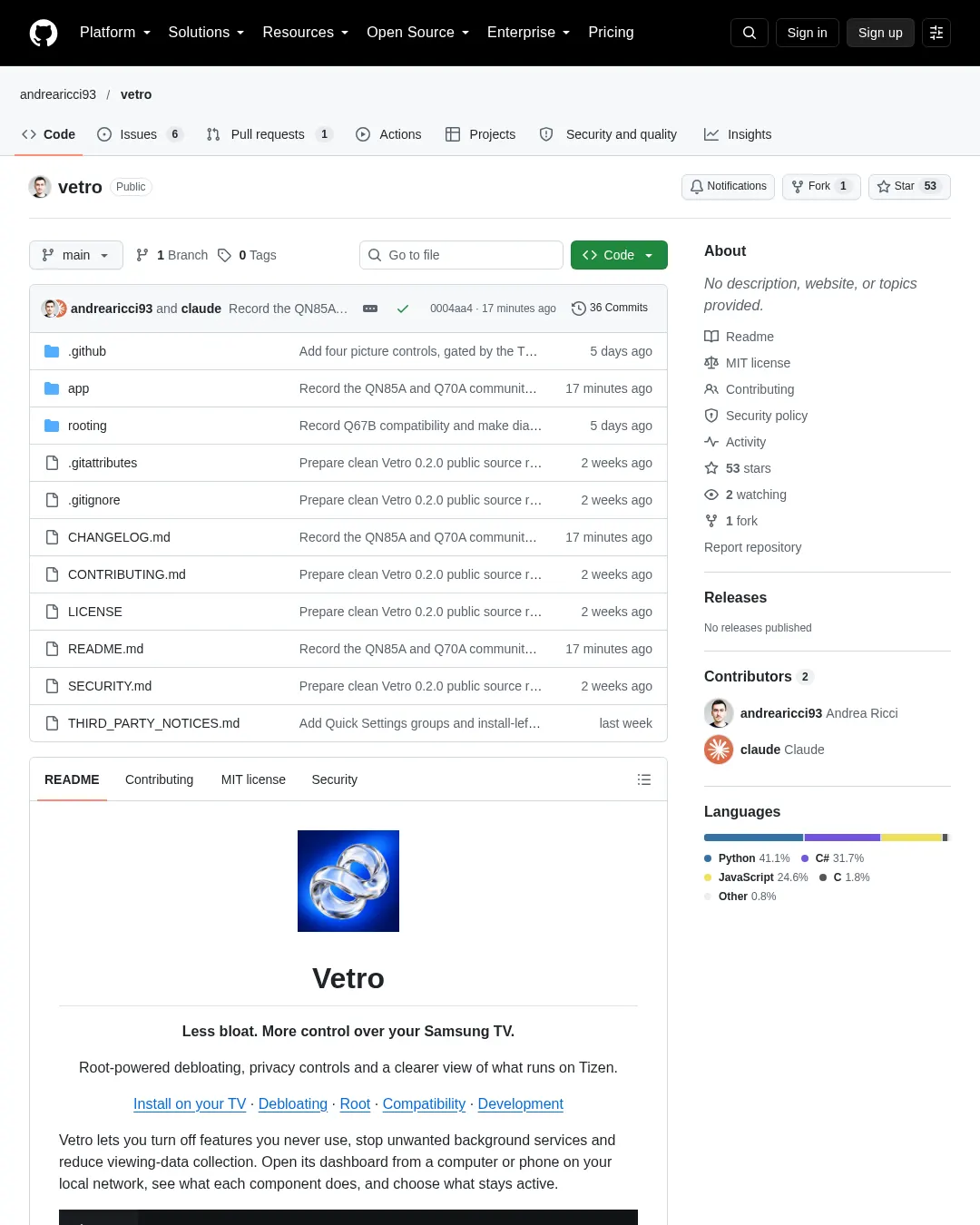
Task: Open the main branch dropdown
Action: [76, 255]
